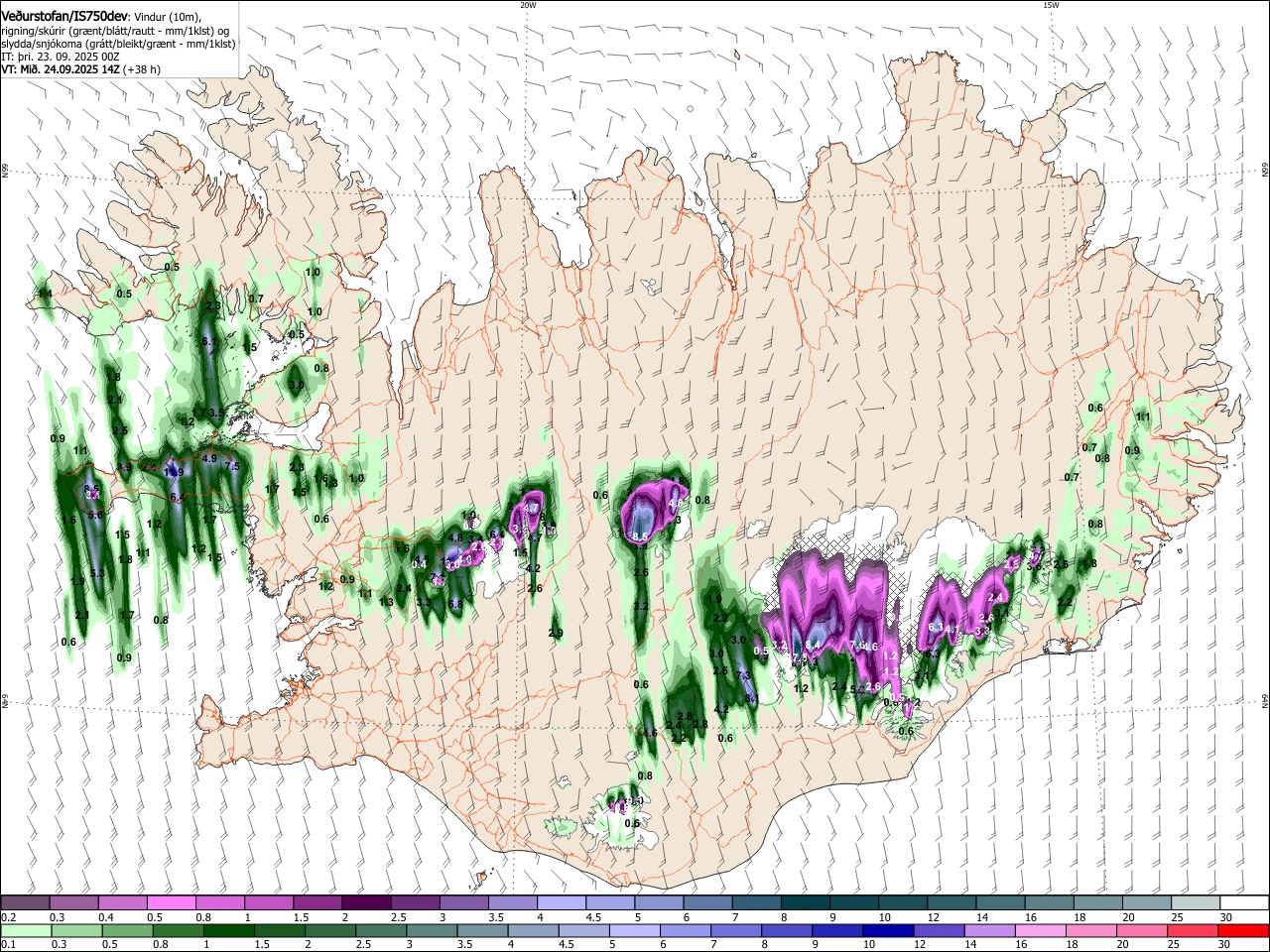Select the upper legend swatch between 12 and 14
Screen dimensions: 1270x952
click(952, 903)
